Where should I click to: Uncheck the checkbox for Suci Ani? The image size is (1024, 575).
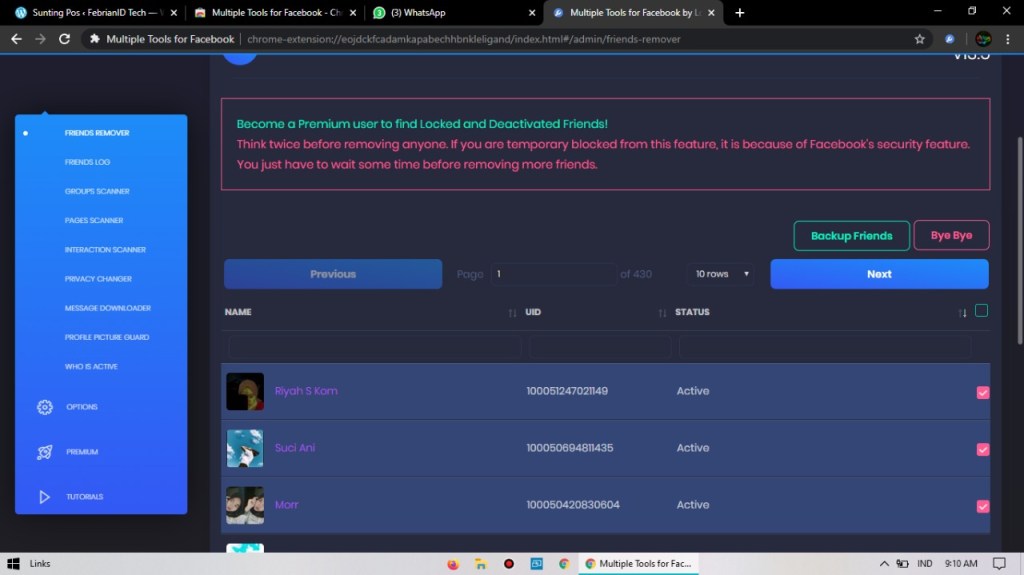point(982,449)
